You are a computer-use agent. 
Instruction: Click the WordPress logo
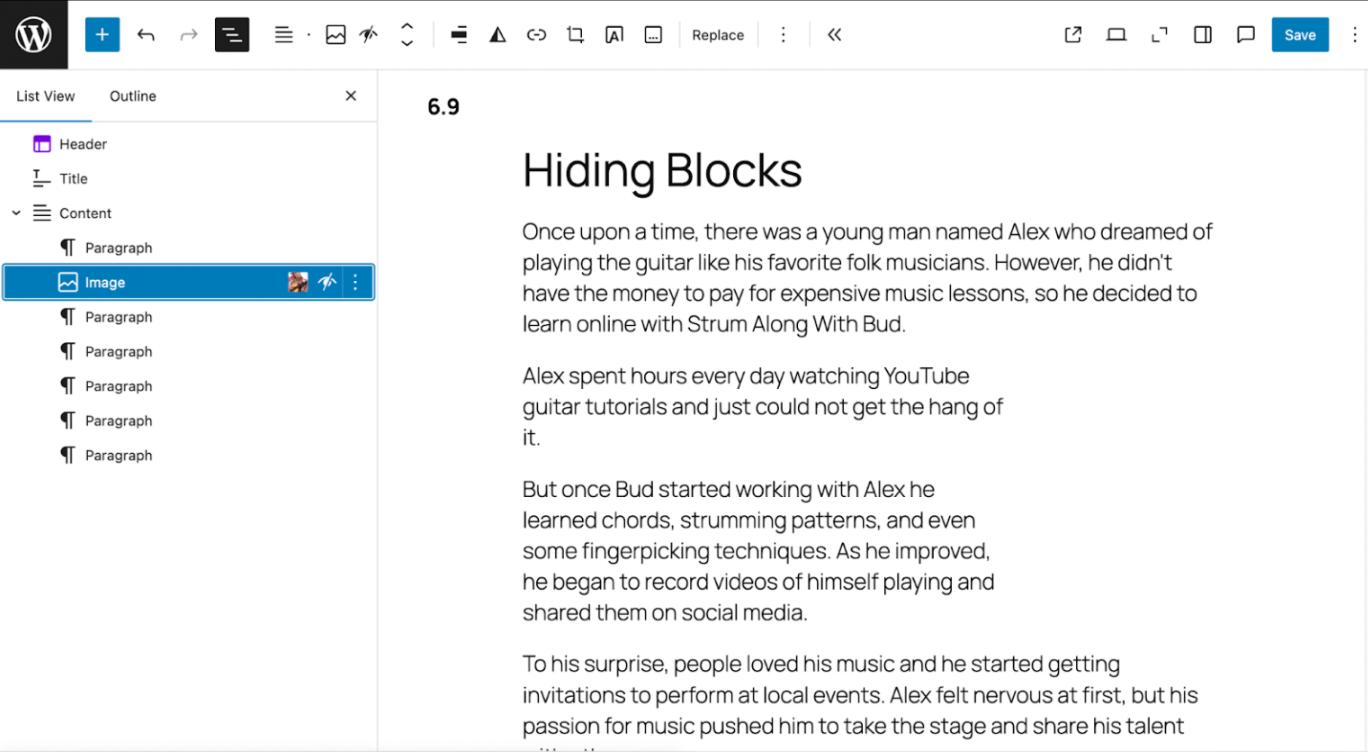click(x=34, y=35)
